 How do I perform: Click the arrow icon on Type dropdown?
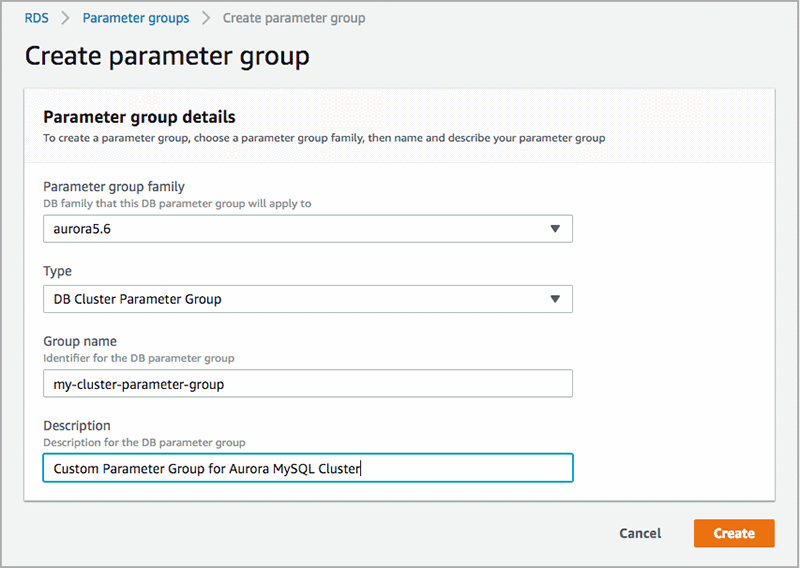pyautogui.click(x=556, y=299)
